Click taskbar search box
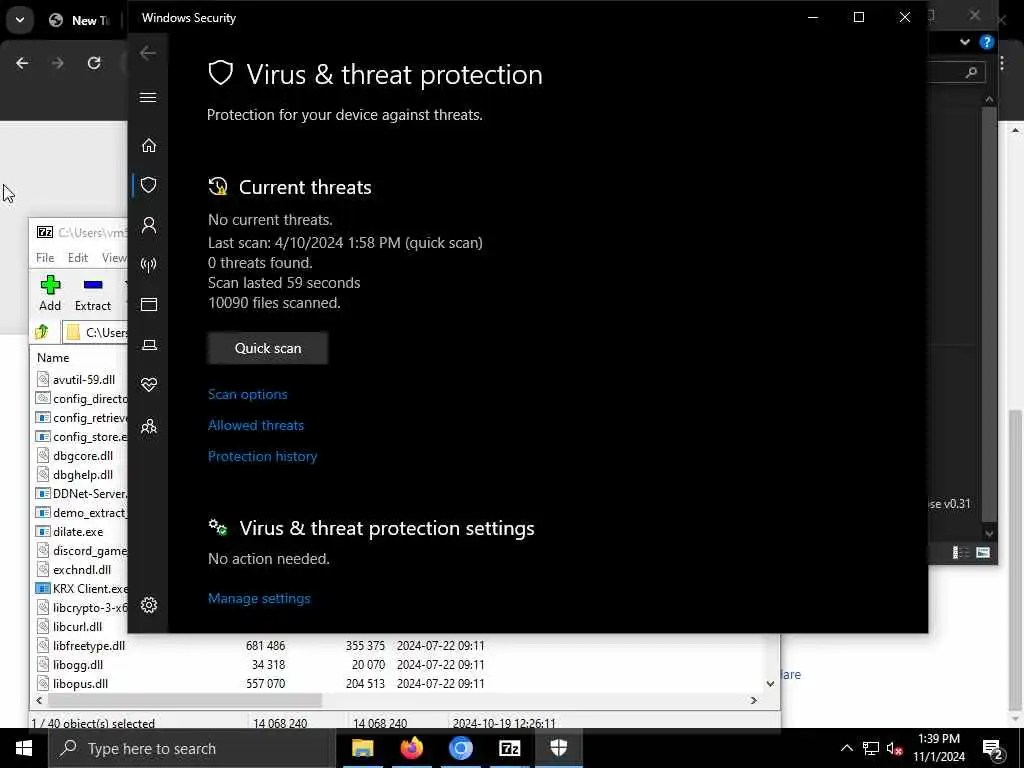 point(193,748)
